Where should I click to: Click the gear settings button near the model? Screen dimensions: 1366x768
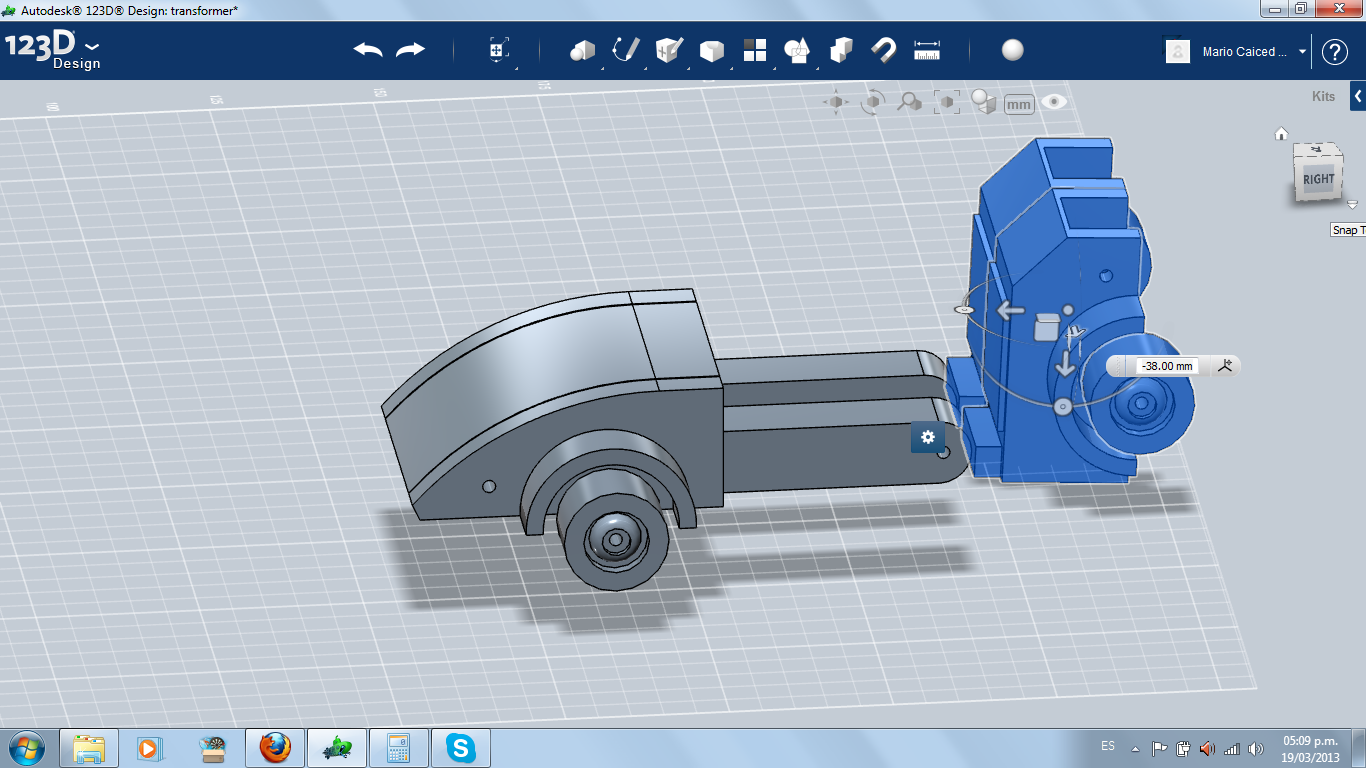[x=927, y=437]
